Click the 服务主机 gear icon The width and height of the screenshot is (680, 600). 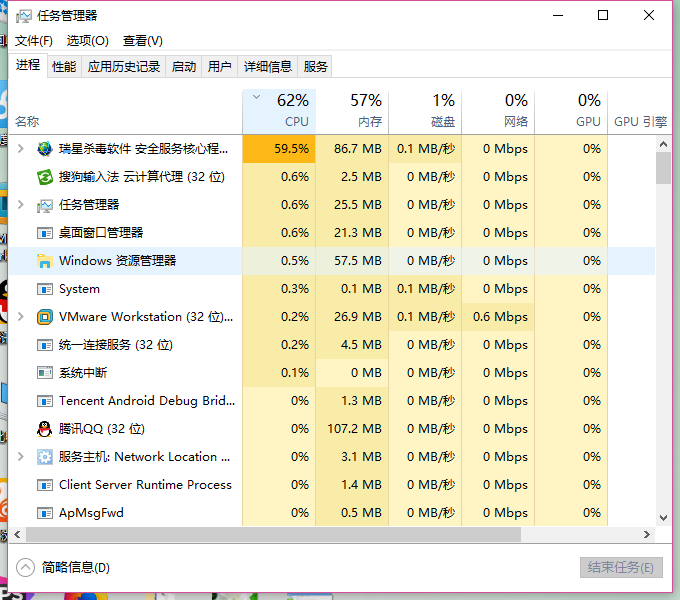[45, 457]
